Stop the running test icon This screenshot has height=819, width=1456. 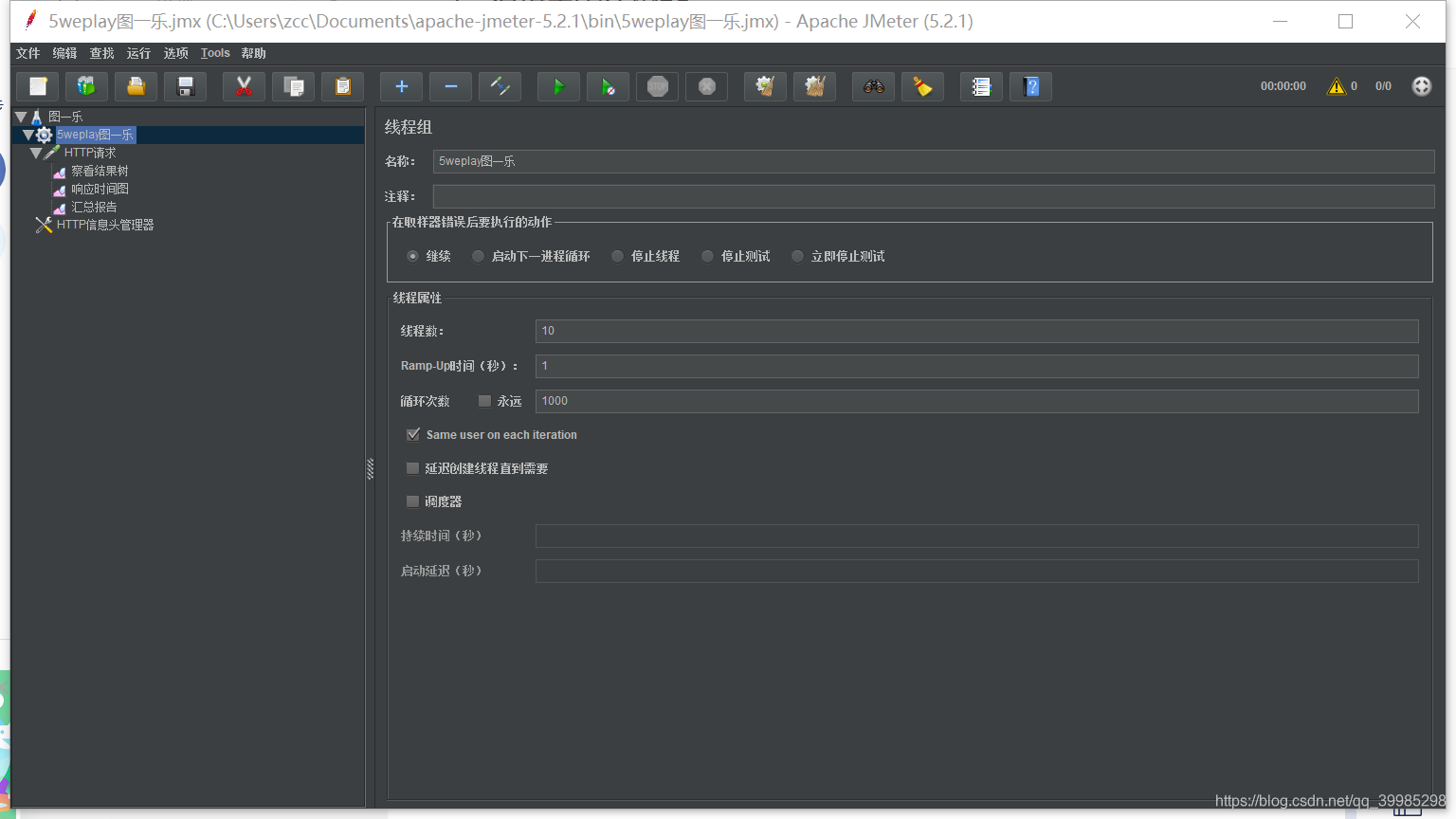point(658,86)
